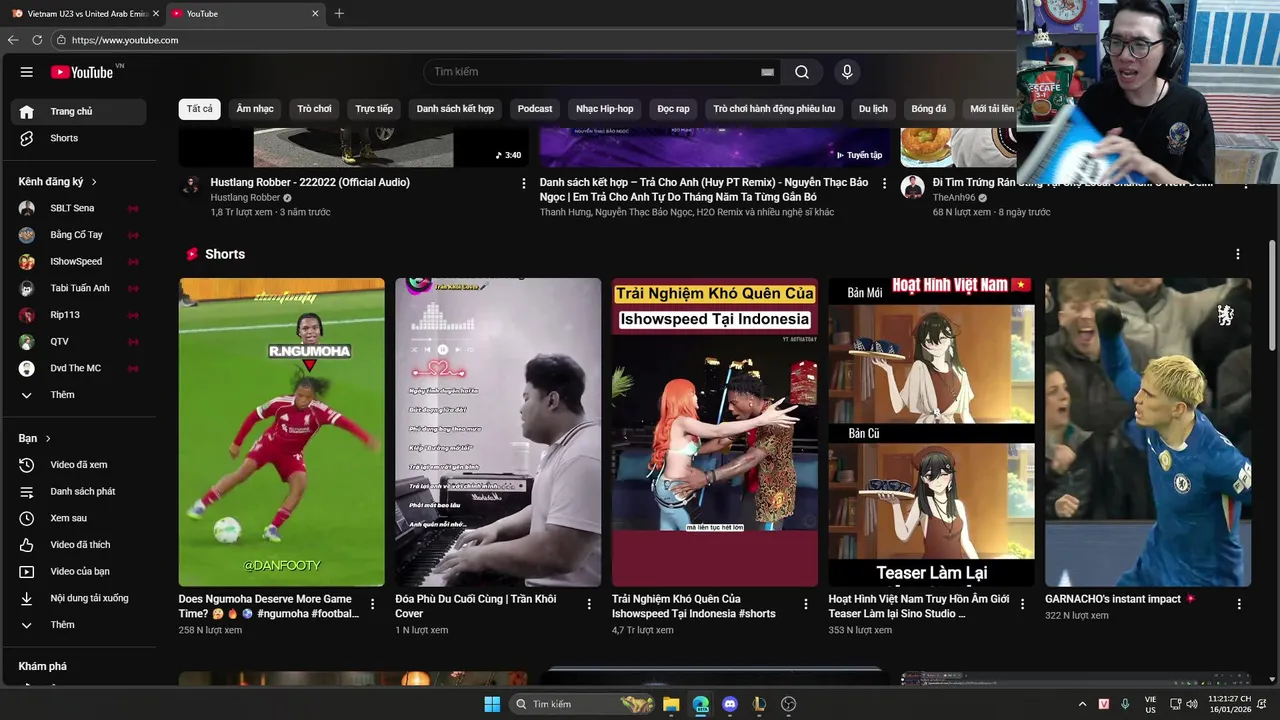Switch to Vietnam U23 vs UAE tab
Screen dimensions: 1280x720
(x=85, y=14)
